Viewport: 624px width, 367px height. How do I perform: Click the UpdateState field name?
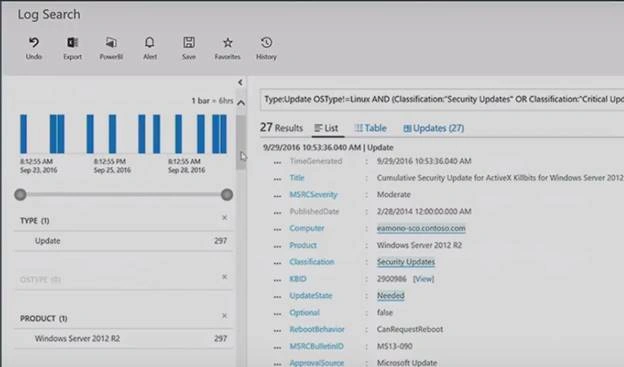click(311, 296)
